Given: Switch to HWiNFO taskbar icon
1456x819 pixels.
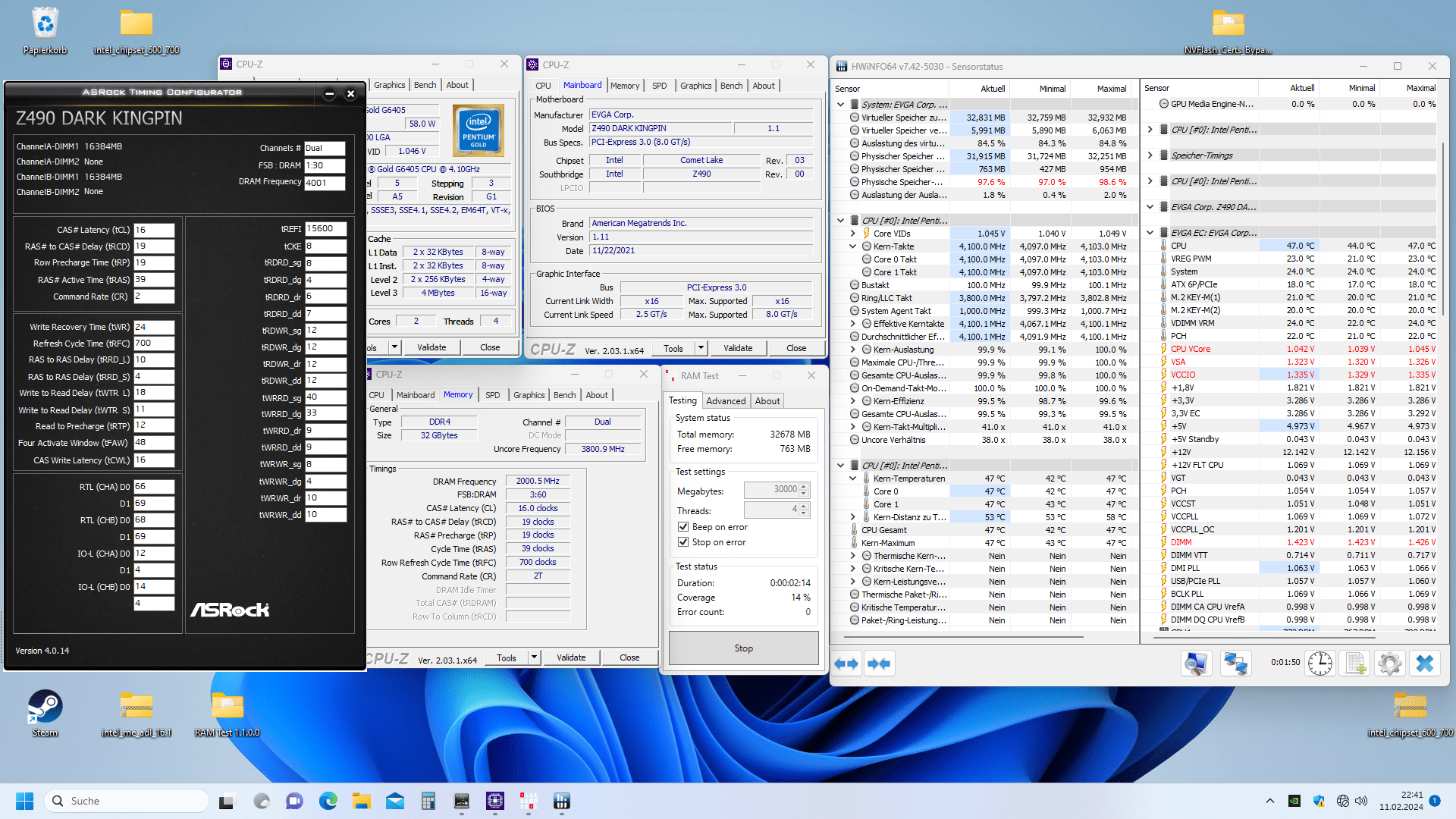Looking at the screenshot, I should (562, 801).
